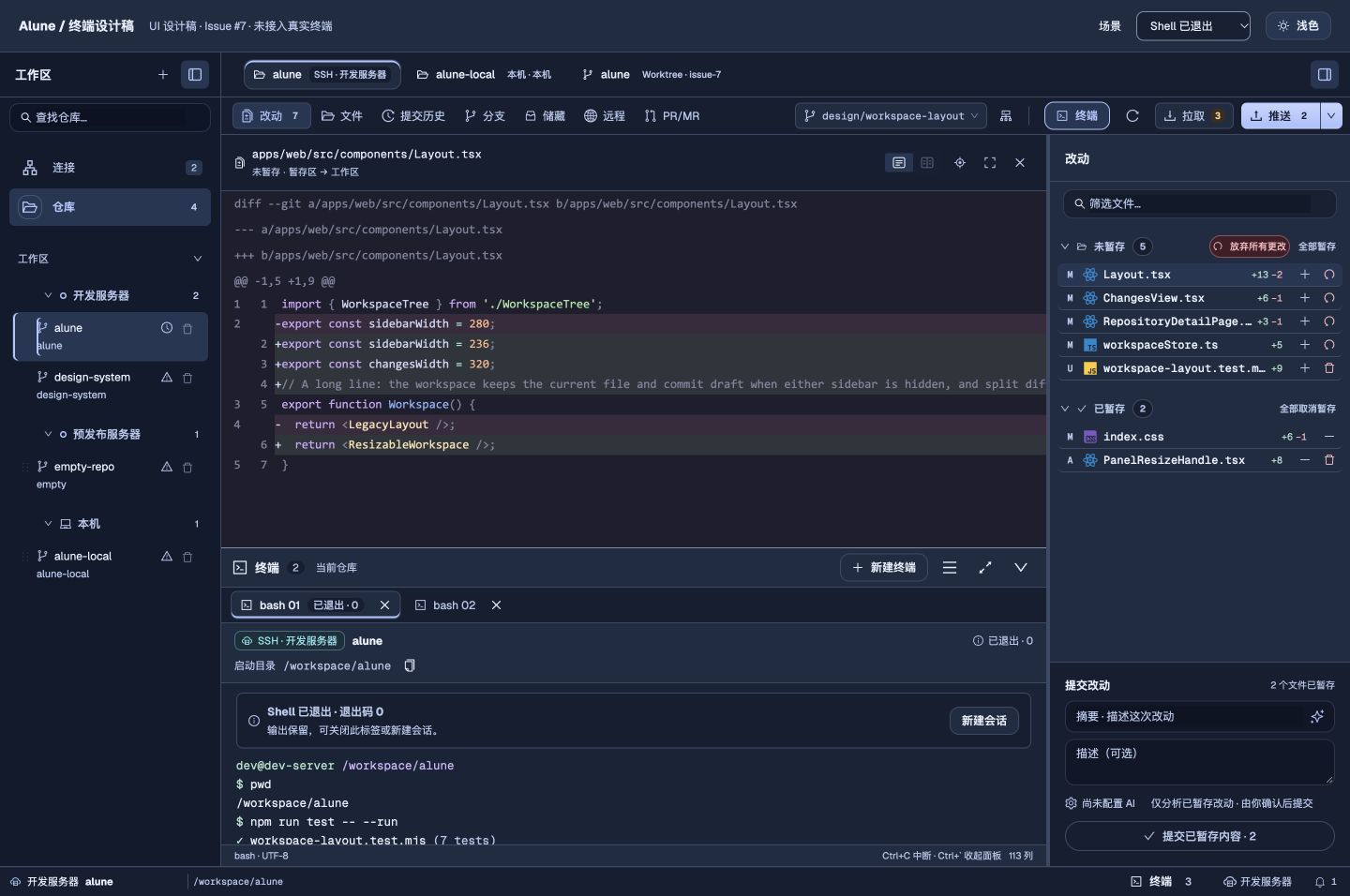Stage ChangesView.tsx with its plus icon

tap(1305, 298)
